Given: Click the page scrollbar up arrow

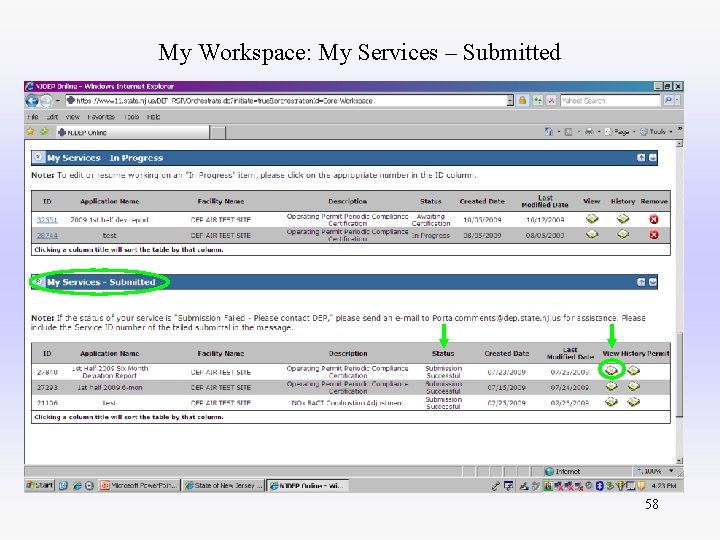Looking at the screenshot, I should pyautogui.click(x=680, y=144).
